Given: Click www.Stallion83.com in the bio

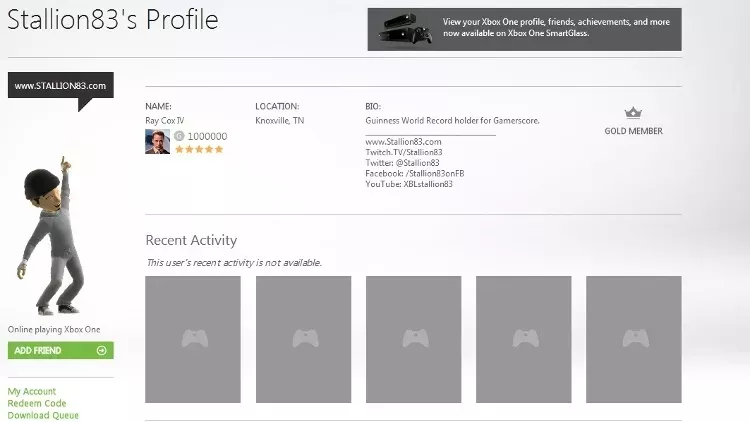Looking at the screenshot, I should (x=403, y=142).
